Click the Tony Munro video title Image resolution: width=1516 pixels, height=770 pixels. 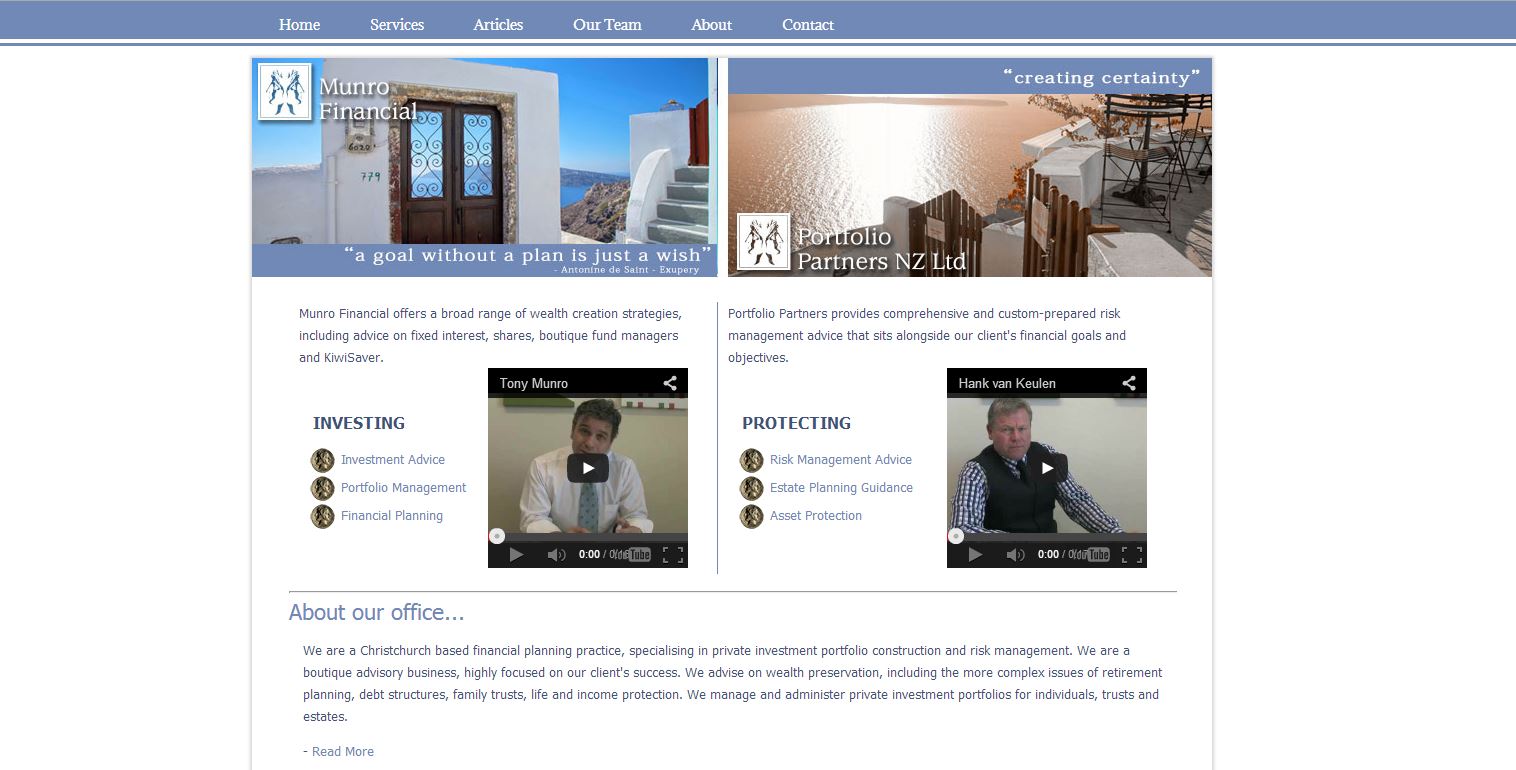[x=534, y=383]
